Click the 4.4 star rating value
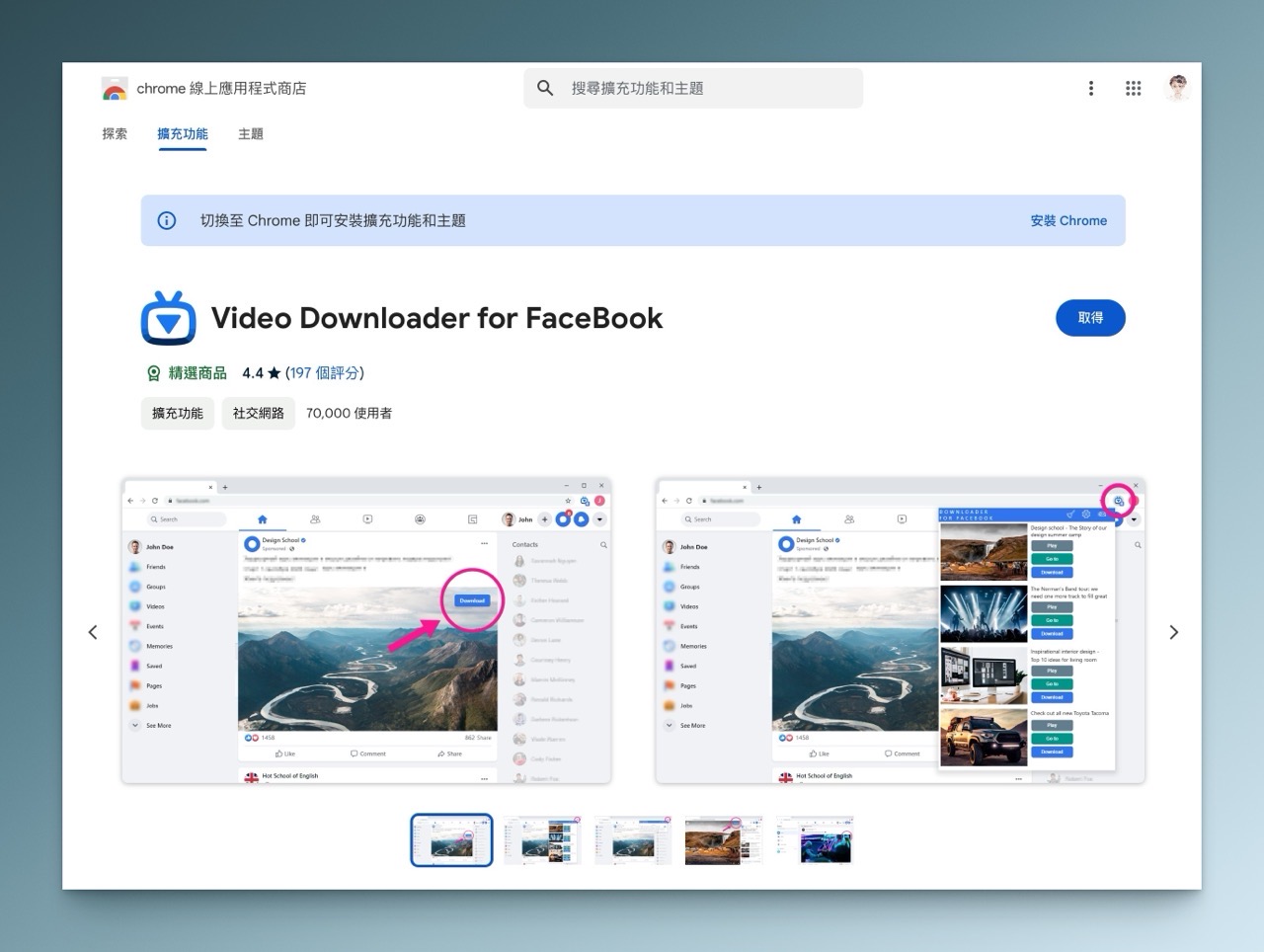The height and width of the screenshot is (952, 1264). point(262,373)
